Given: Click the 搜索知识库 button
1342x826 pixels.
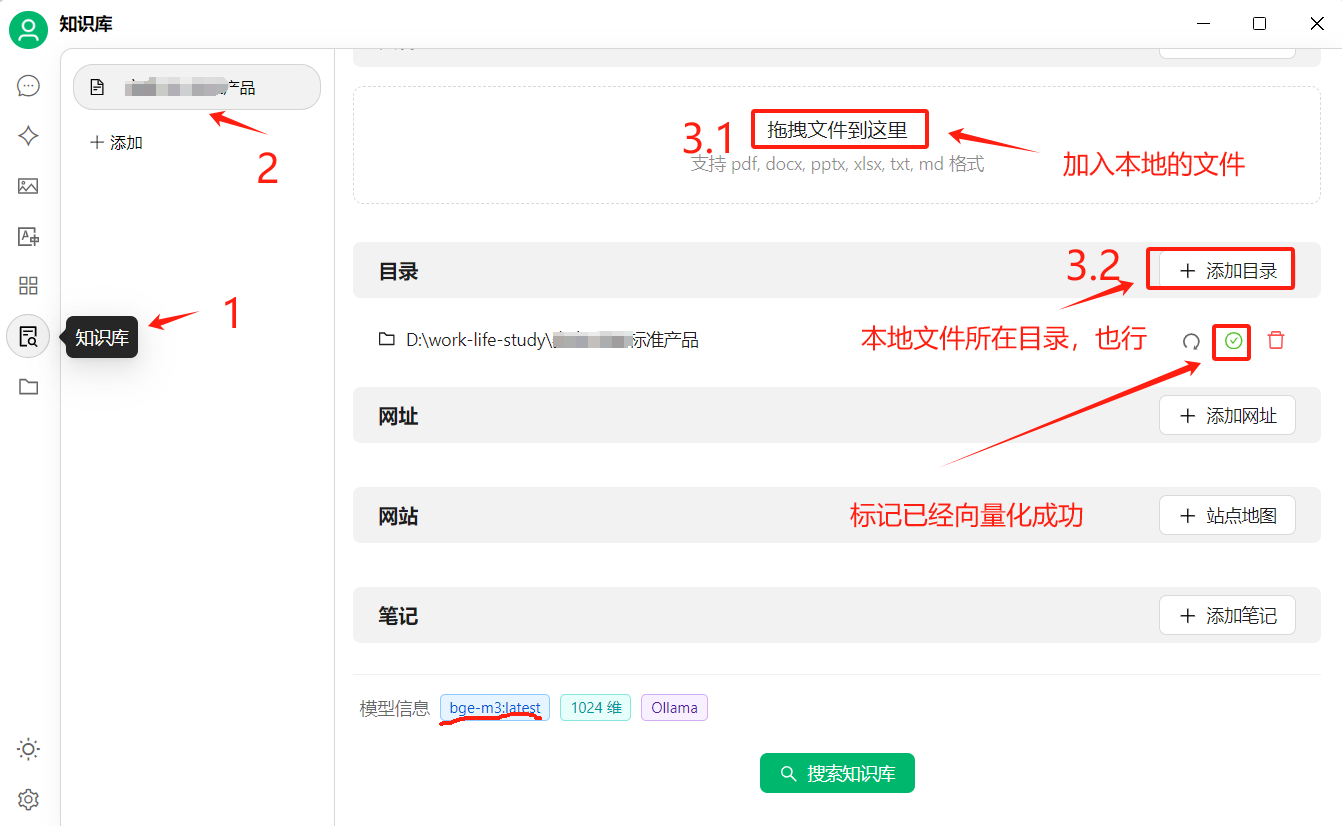Looking at the screenshot, I should tap(837, 773).
